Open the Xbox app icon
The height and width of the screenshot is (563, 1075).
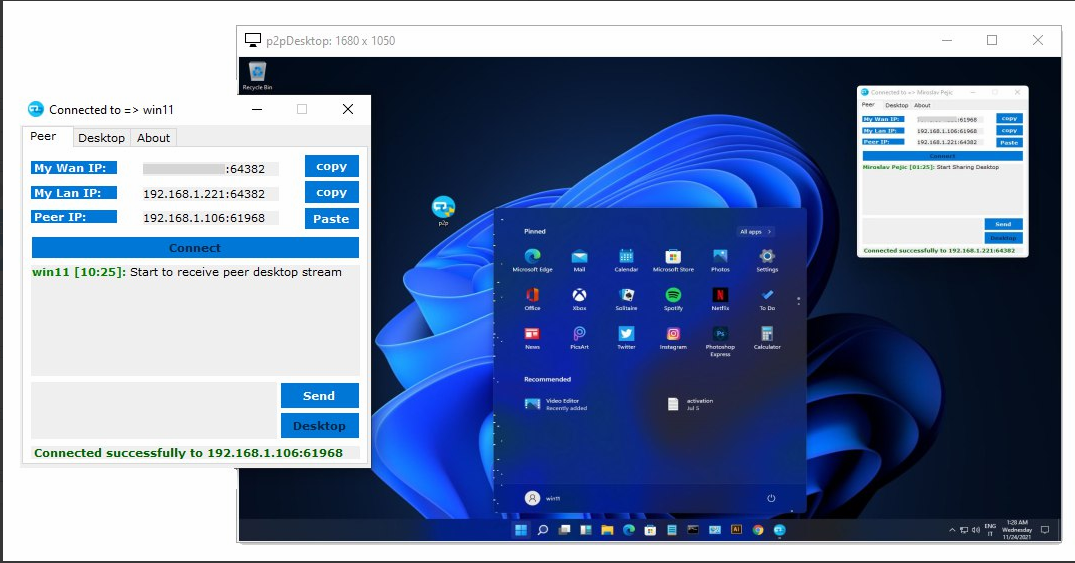point(579,296)
